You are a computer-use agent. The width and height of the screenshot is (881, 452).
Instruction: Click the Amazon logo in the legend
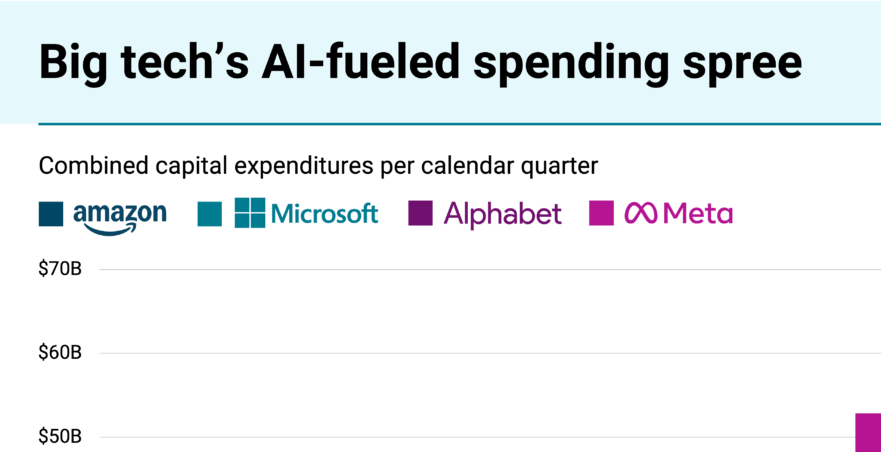(x=119, y=215)
